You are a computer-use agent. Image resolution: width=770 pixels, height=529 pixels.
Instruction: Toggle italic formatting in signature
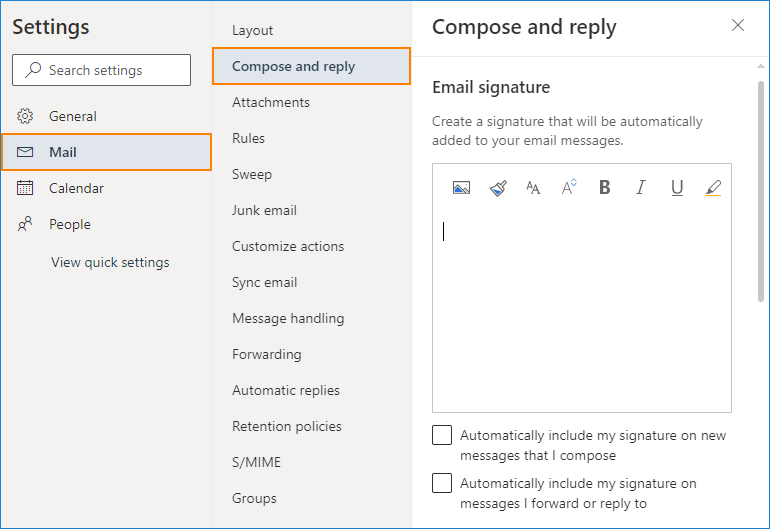click(x=640, y=188)
